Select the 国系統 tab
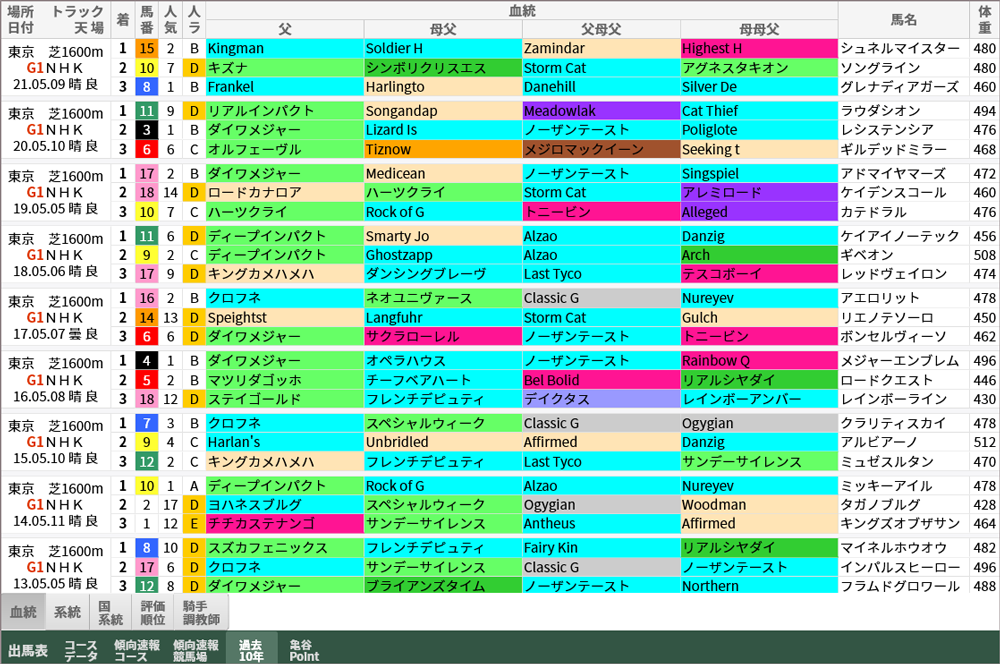The image size is (1000, 664). tap(111, 612)
